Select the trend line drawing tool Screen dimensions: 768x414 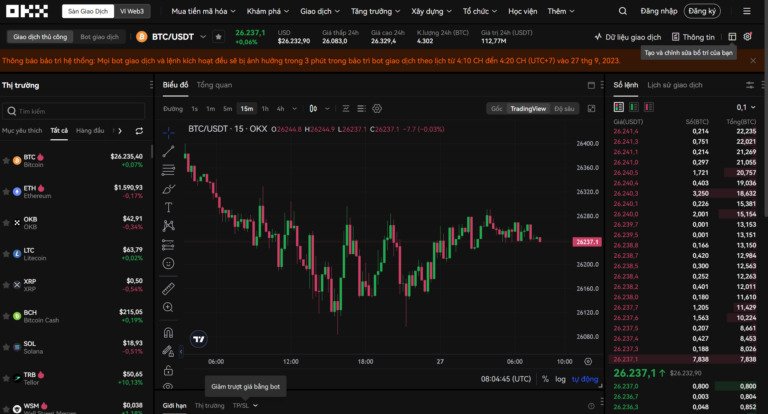(169, 151)
